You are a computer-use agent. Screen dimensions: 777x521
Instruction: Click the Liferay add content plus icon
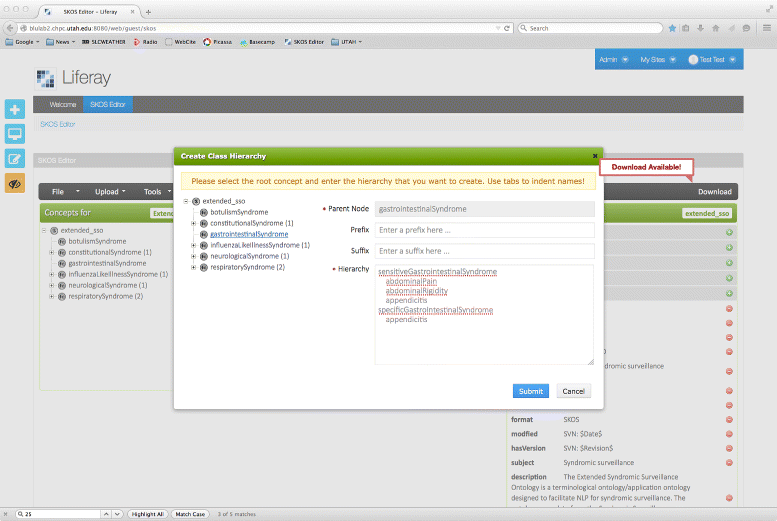(x=15, y=110)
